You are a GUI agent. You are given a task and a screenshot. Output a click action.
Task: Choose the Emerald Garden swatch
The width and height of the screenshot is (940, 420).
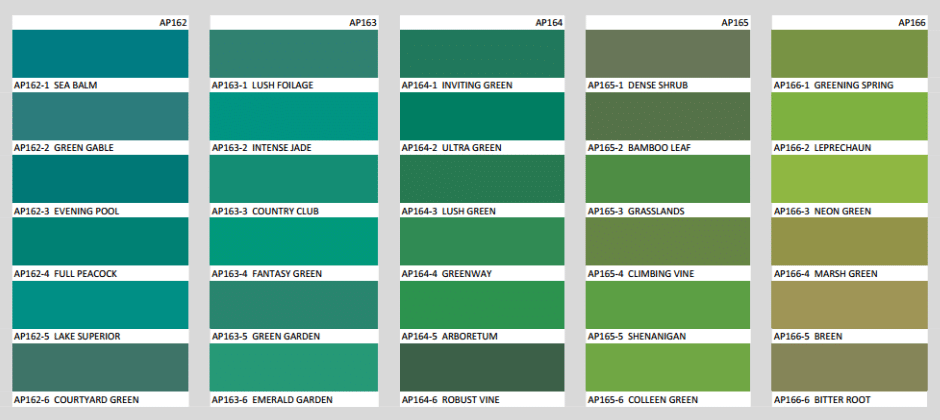[x=293, y=368]
